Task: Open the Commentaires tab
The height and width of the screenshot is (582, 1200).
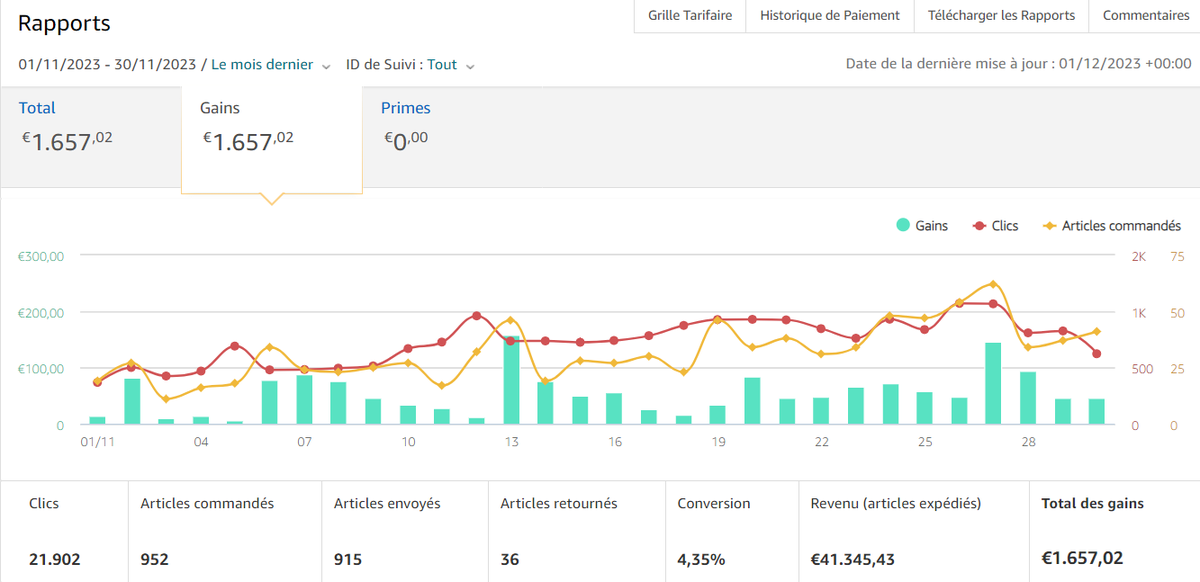Action: [x=1146, y=16]
